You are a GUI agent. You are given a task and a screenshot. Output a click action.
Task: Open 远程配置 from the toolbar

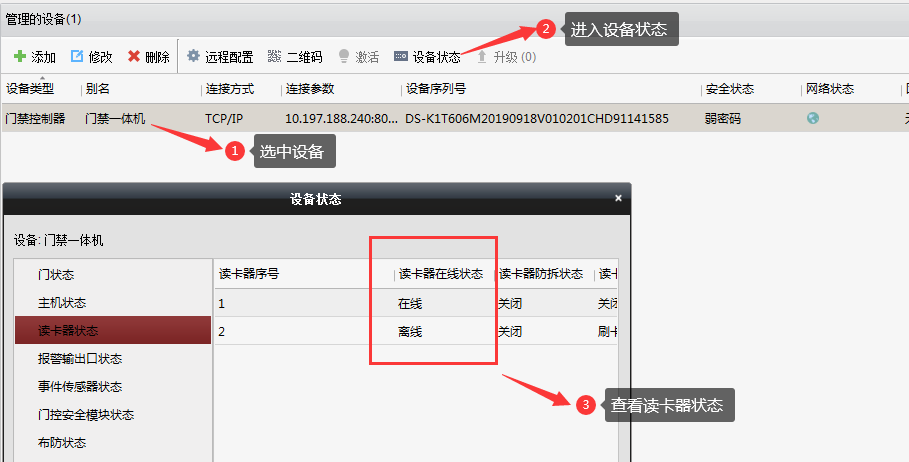[x=229, y=57]
